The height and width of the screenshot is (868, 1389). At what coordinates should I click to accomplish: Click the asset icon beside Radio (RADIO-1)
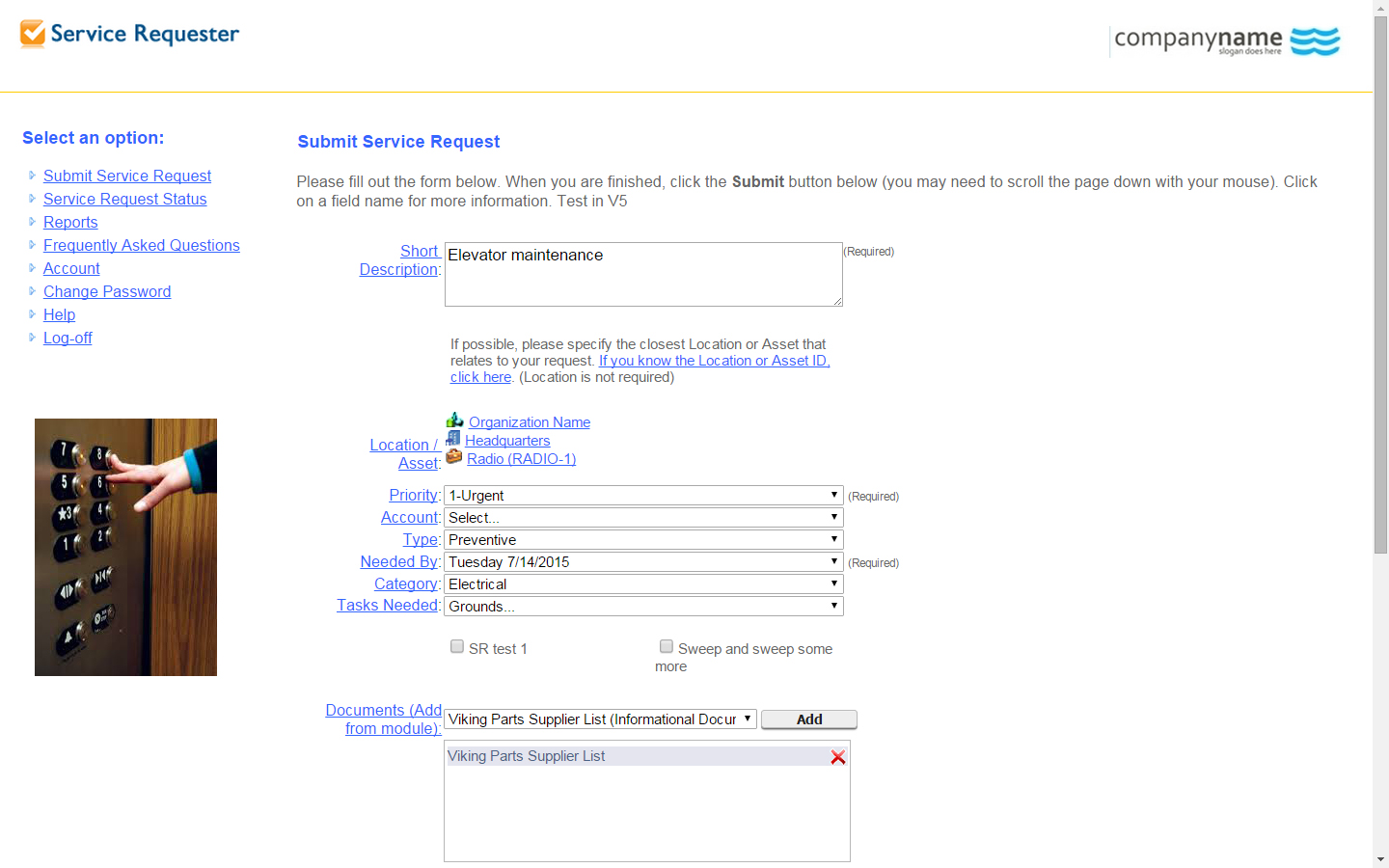tap(454, 456)
